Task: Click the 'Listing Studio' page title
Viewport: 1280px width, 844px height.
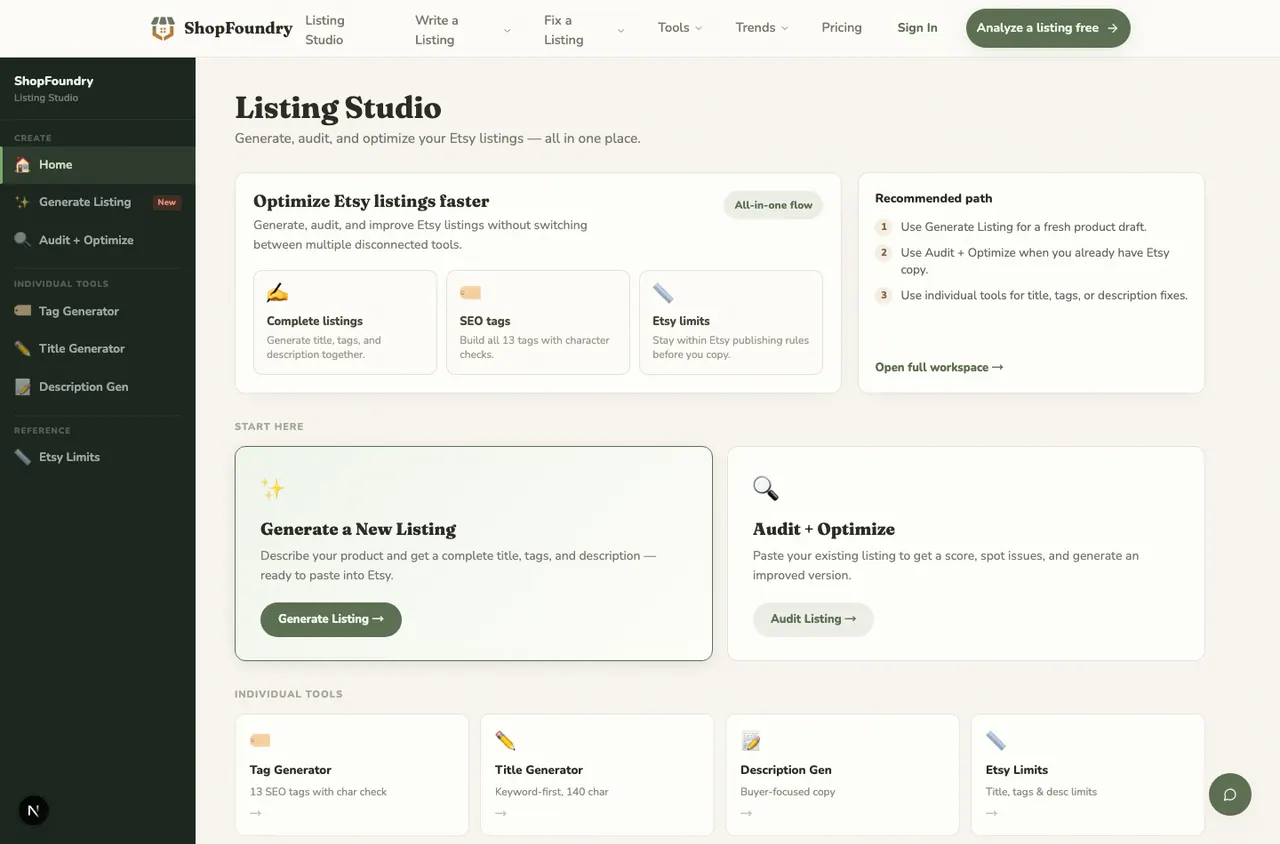Action: [338, 107]
